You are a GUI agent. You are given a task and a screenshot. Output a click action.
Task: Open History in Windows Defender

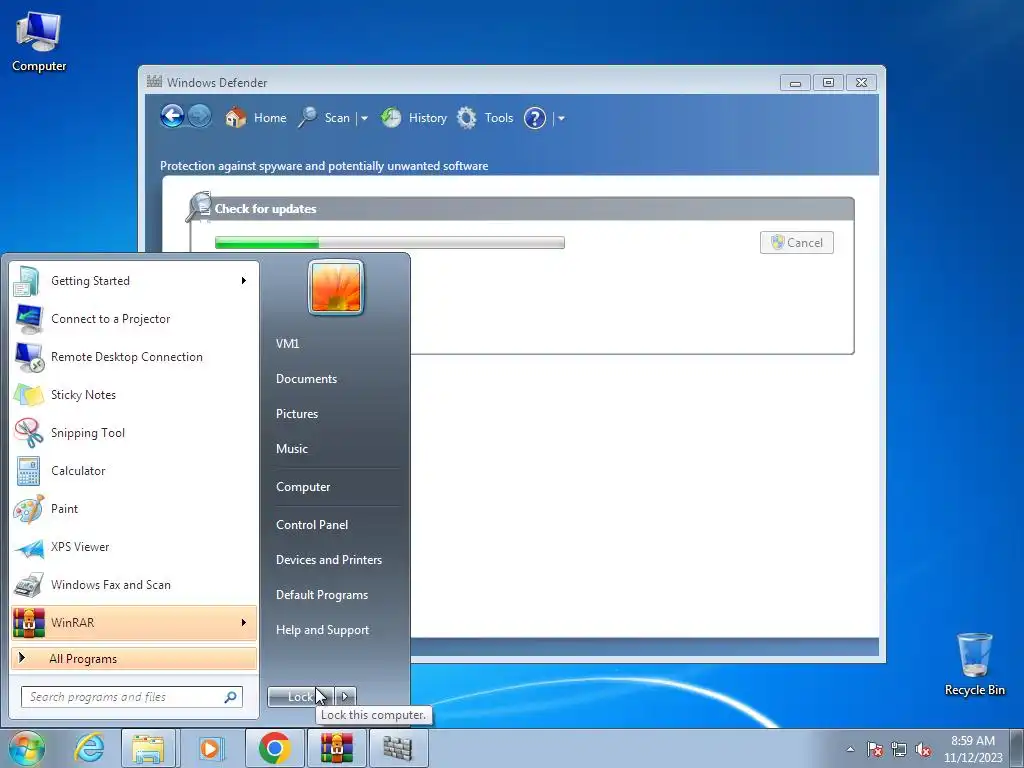(x=414, y=118)
